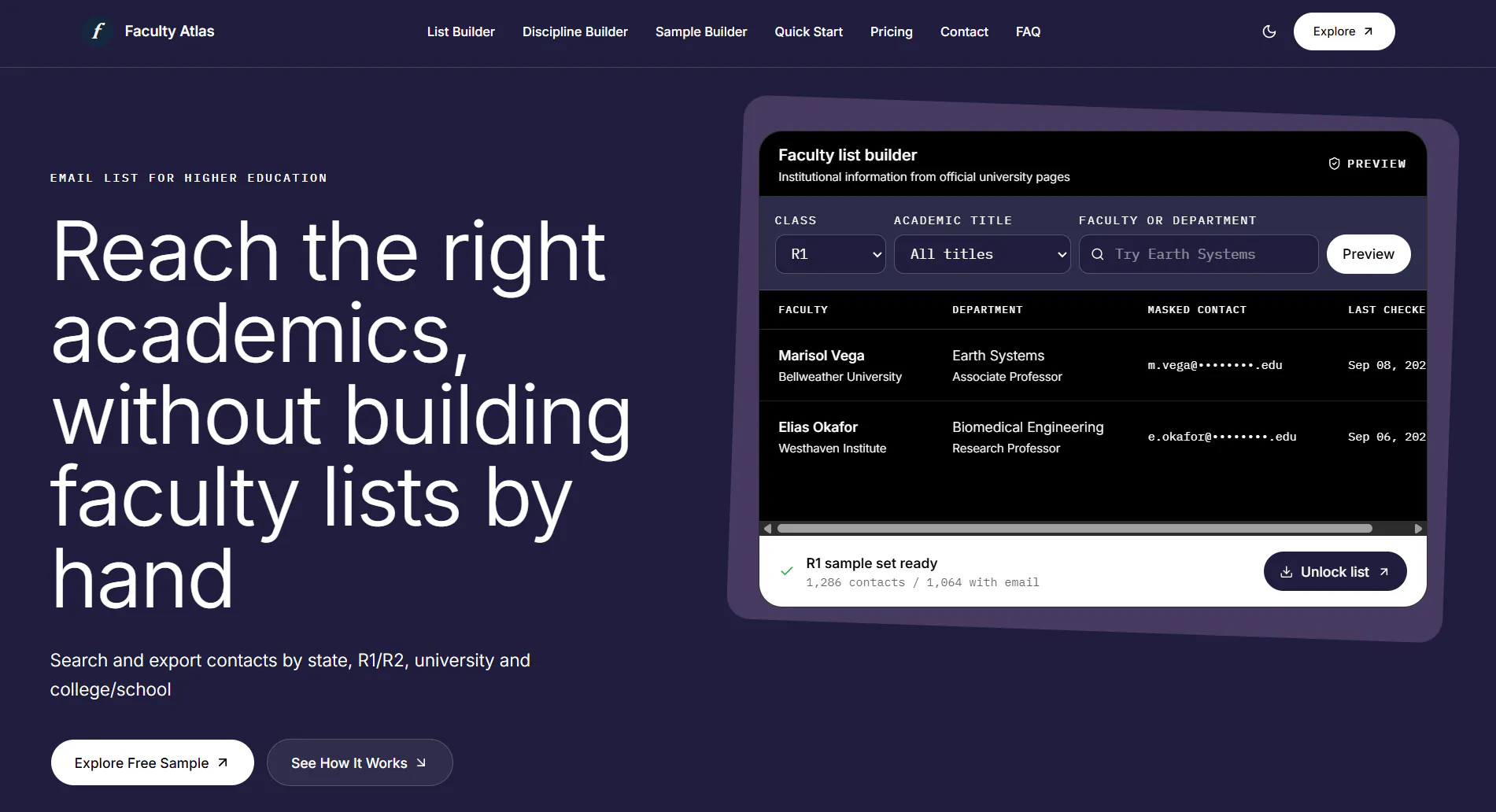Viewport: 1496px width, 812px height.
Task: Click the Faculty Atlas logo icon
Action: pos(98,31)
